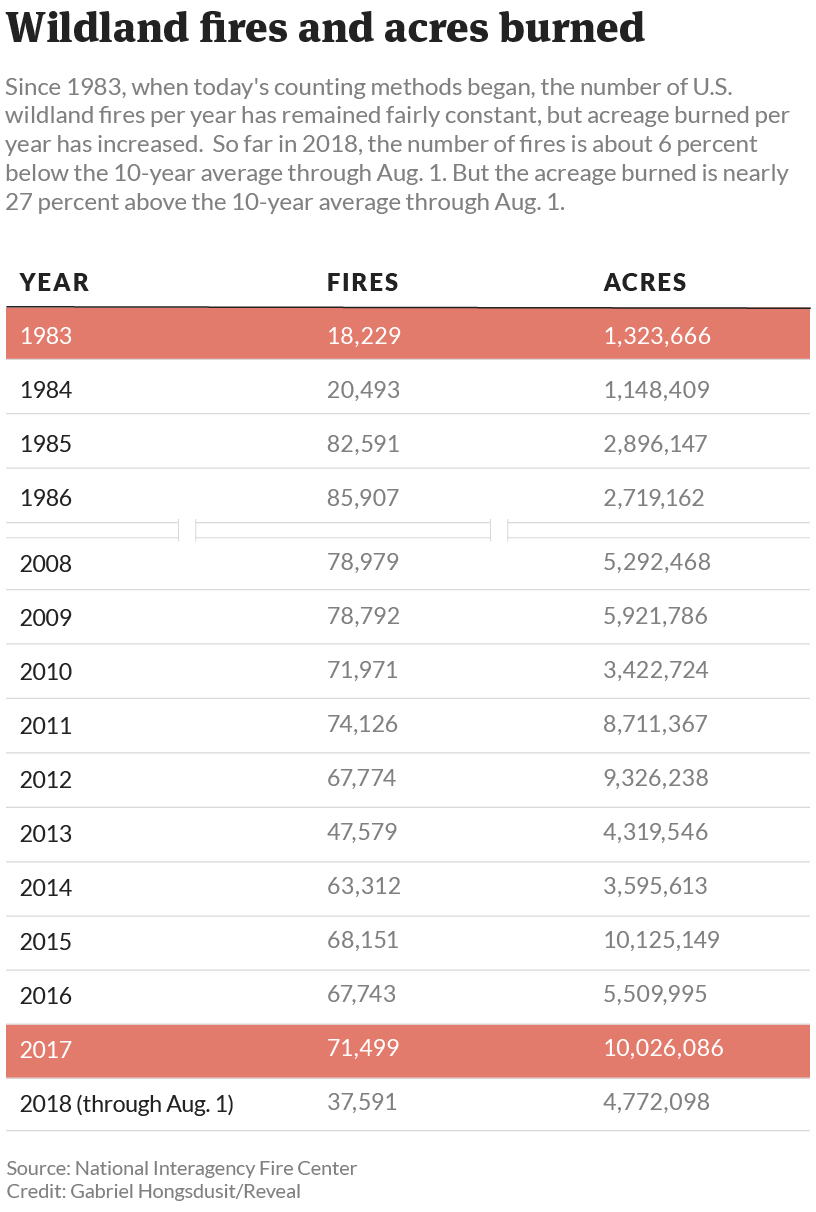Select the highlighted 2017 year cell
The height and width of the screenshot is (1212, 816).
click(x=46, y=1049)
